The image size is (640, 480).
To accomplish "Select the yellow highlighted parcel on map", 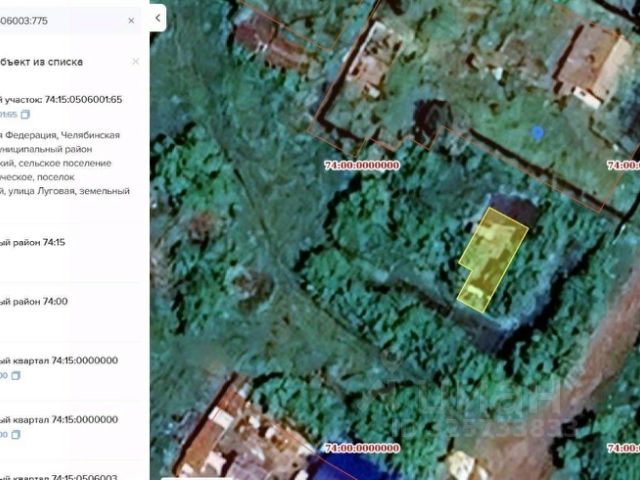I will (491, 260).
